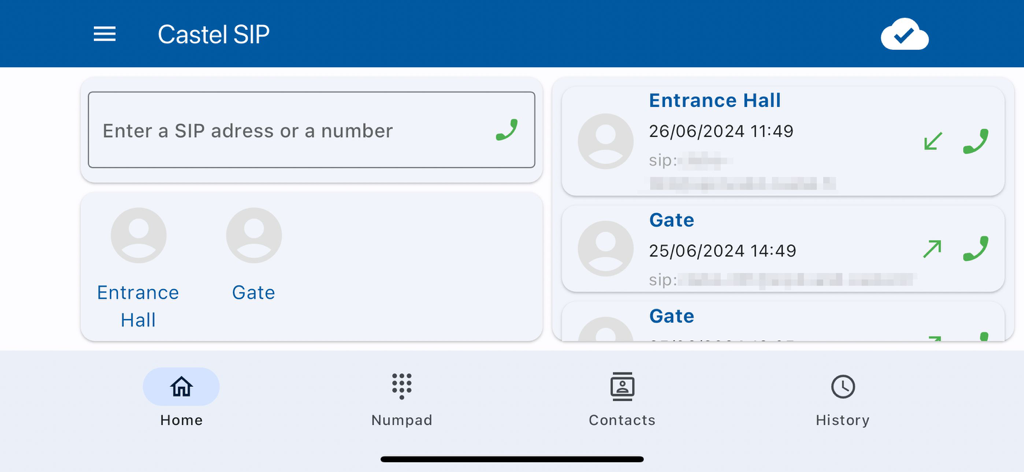This screenshot has height=472, width=1024.
Task: Tap the avatar on the Entrance Hall history entry
Action: tap(606, 141)
